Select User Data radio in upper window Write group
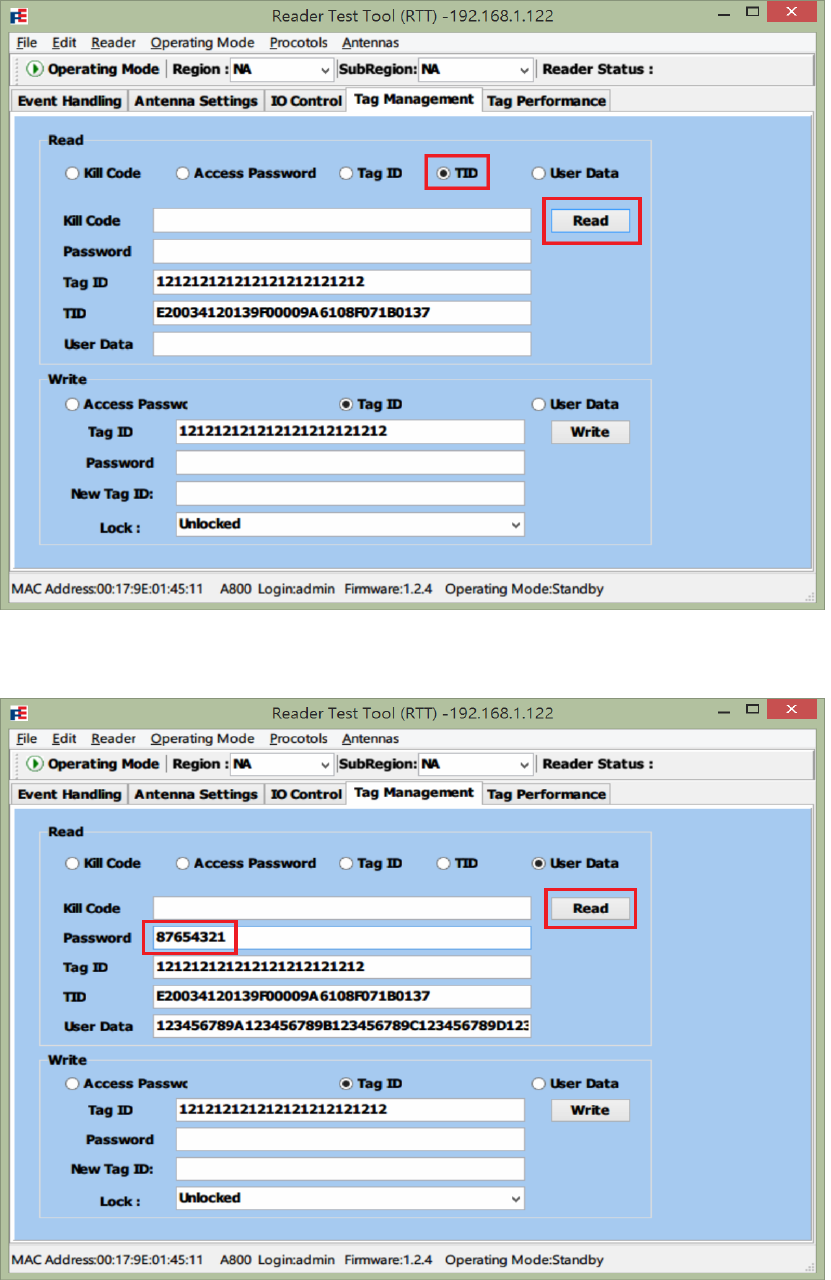The height and width of the screenshot is (1280, 831). point(538,404)
